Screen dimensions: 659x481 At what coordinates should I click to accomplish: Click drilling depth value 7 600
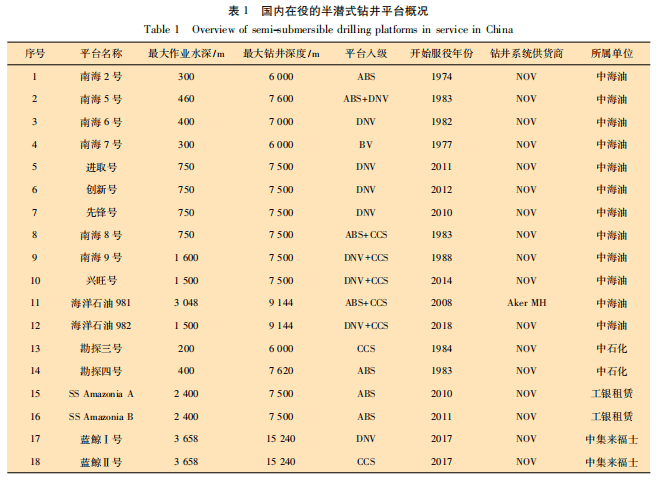[281, 99]
